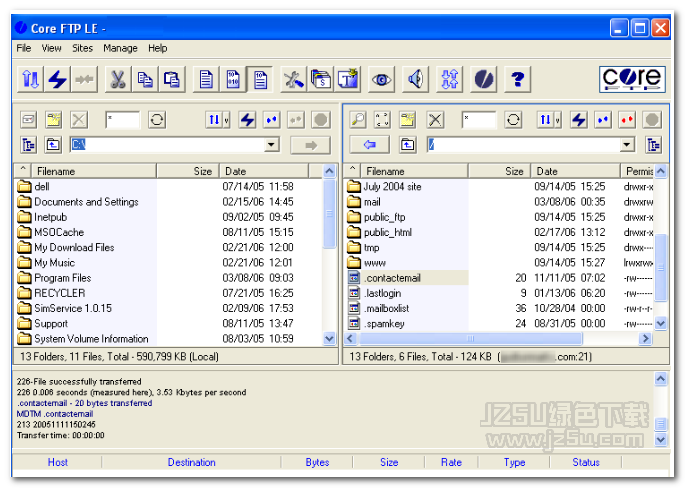Image resolution: width=685 pixels, height=488 pixels.
Task: Click the local panel filter input field
Action: [x=123, y=120]
